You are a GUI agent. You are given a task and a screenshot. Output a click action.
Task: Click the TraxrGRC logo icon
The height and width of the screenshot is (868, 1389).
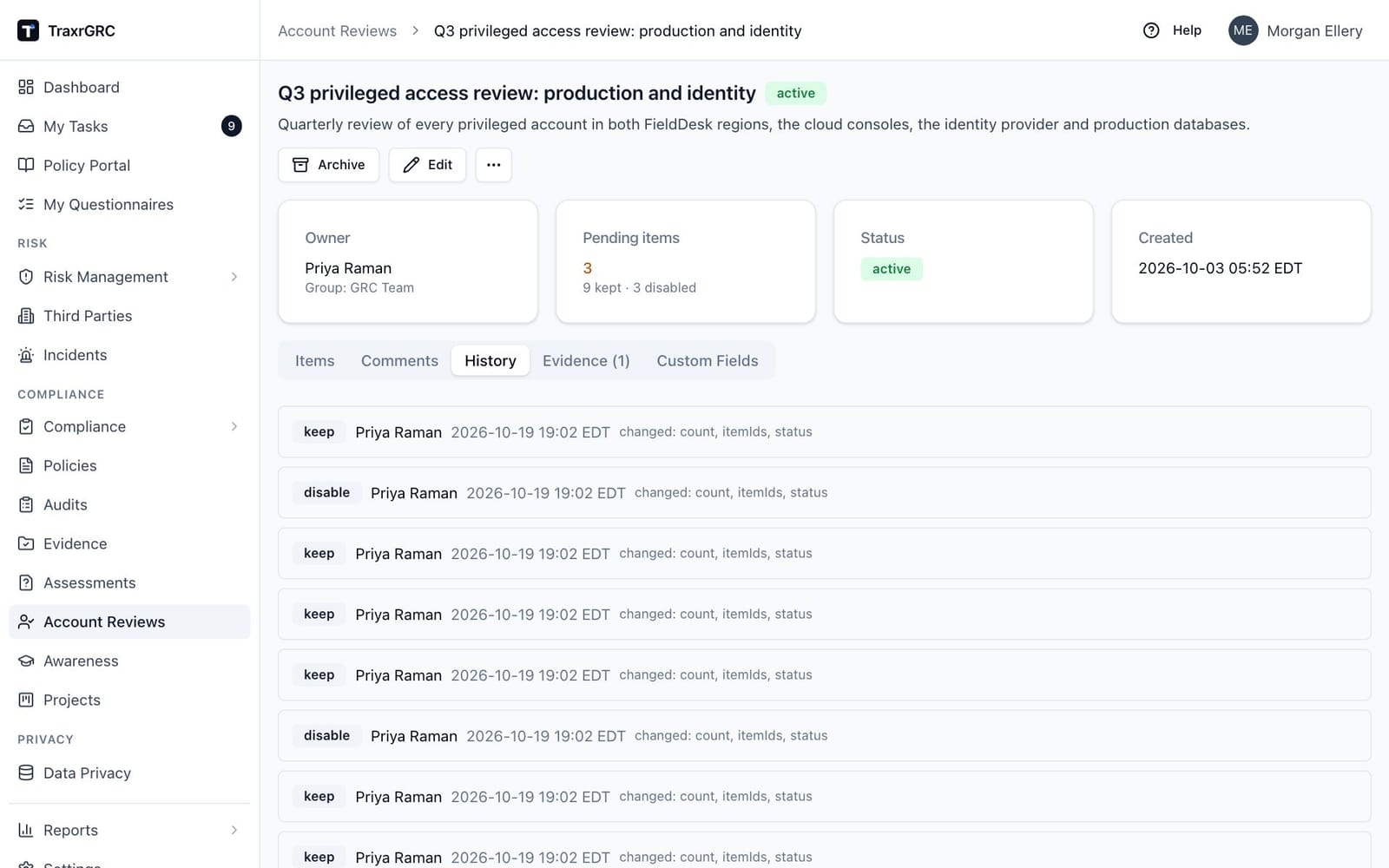(x=28, y=30)
